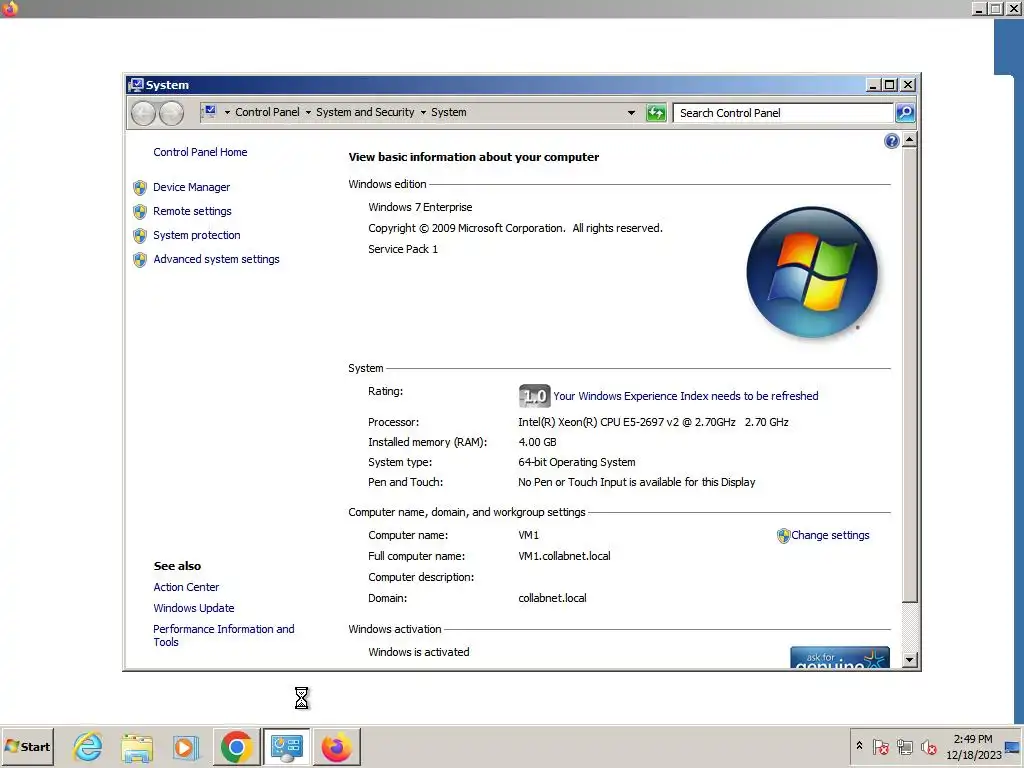
Task: Click the shield icon beside System protection
Action: click(140, 236)
